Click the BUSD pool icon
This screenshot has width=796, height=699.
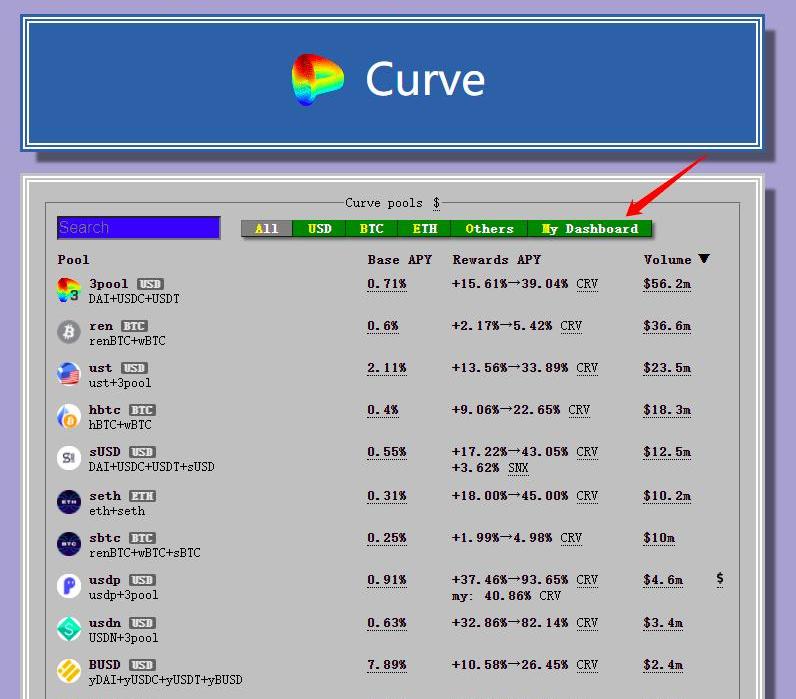(x=68, y=670)
